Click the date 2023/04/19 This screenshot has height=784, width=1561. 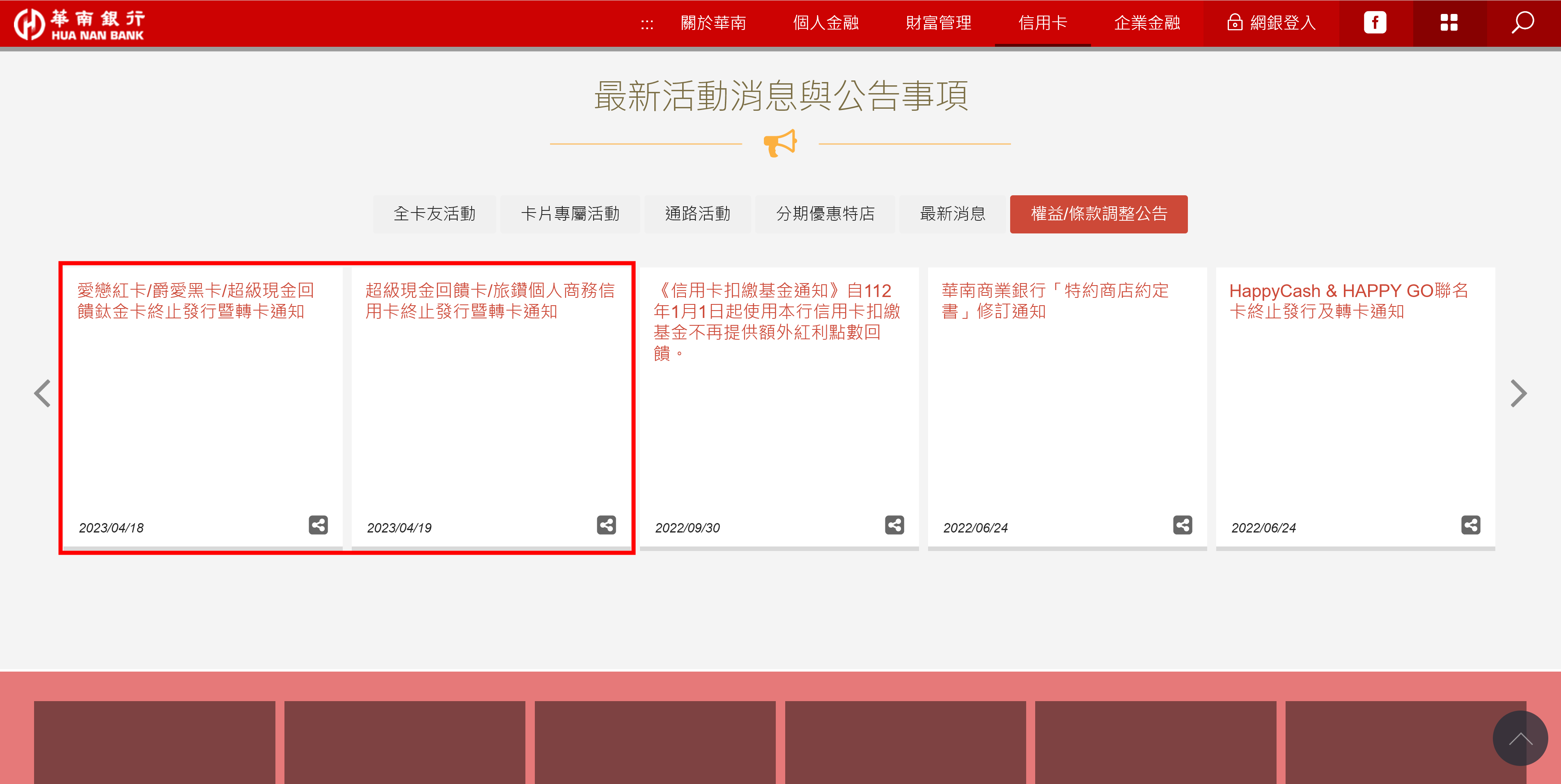pos(399,528)
